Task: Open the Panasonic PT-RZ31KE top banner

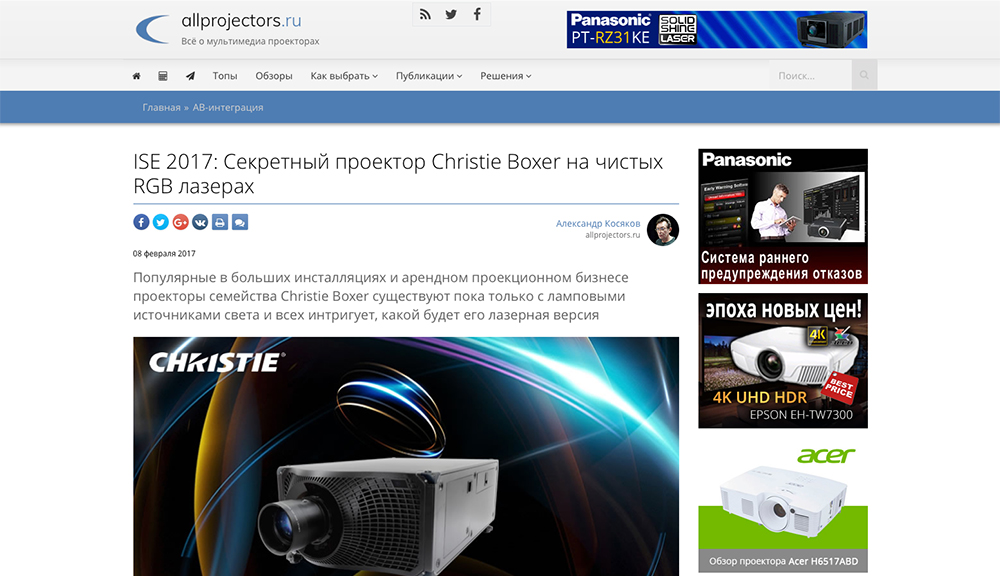Action: 717,29
